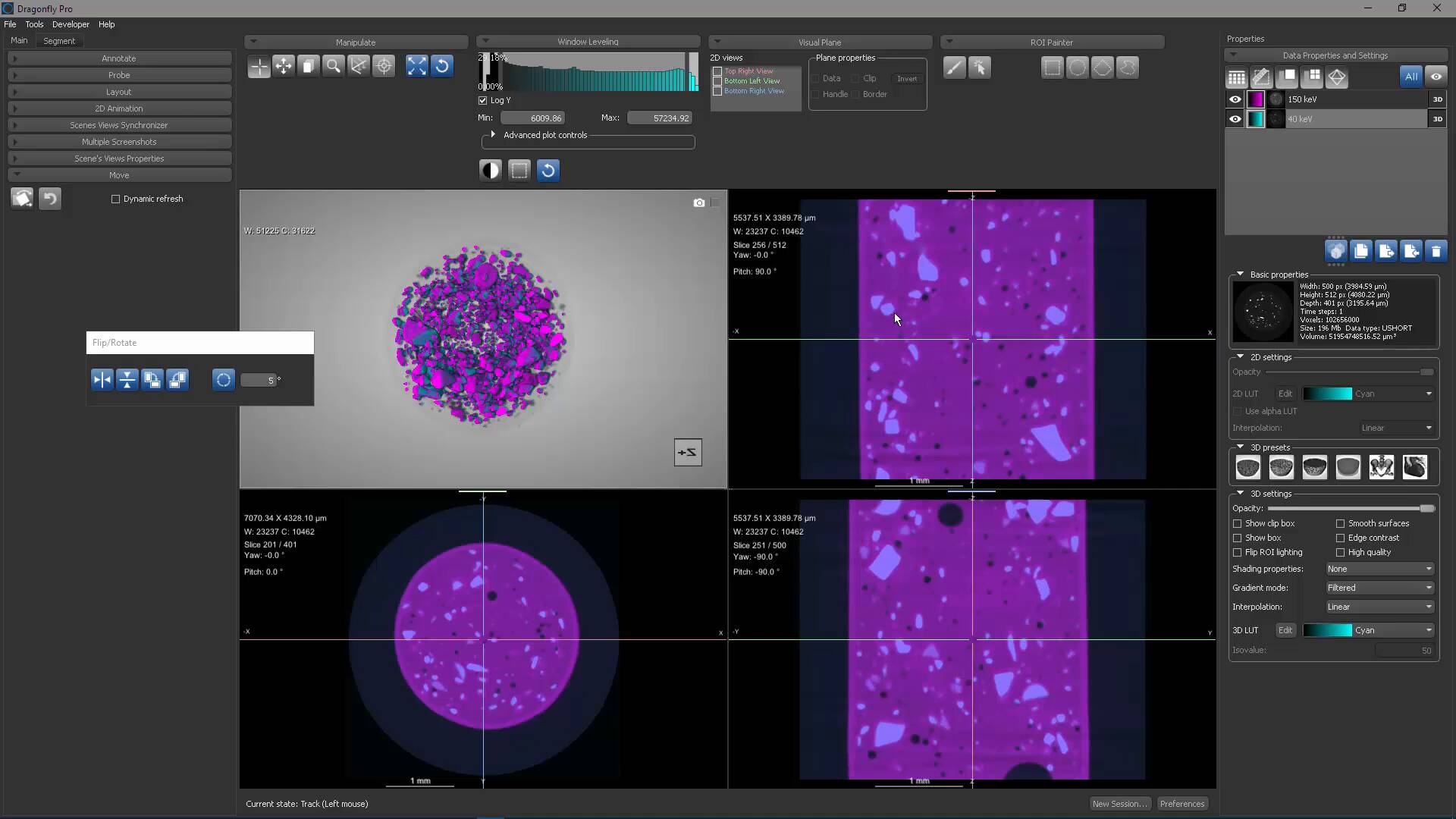Click the Edit button for 3D LUT
This screenshot has height=819, width=1456.
[x=1285, y=631]
